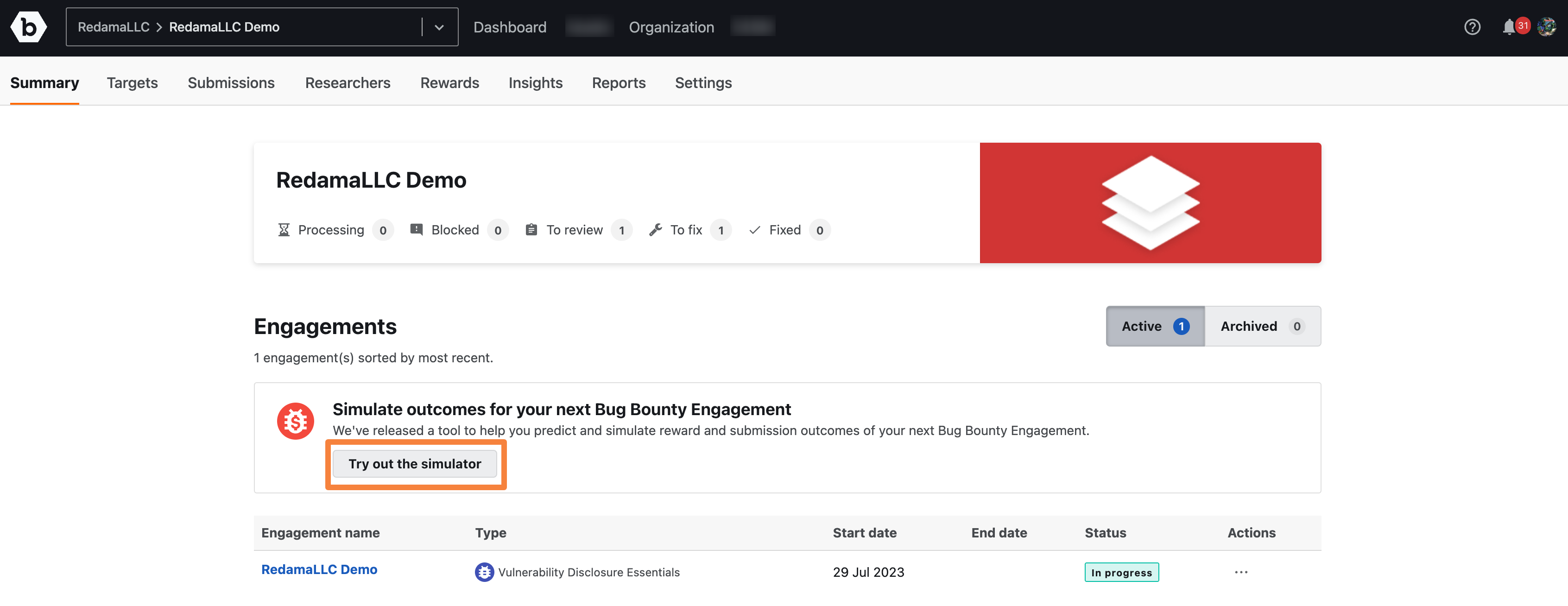
Task: Click the RedamaLLC breadcrumb in the switcher
Action: [114, 27]
